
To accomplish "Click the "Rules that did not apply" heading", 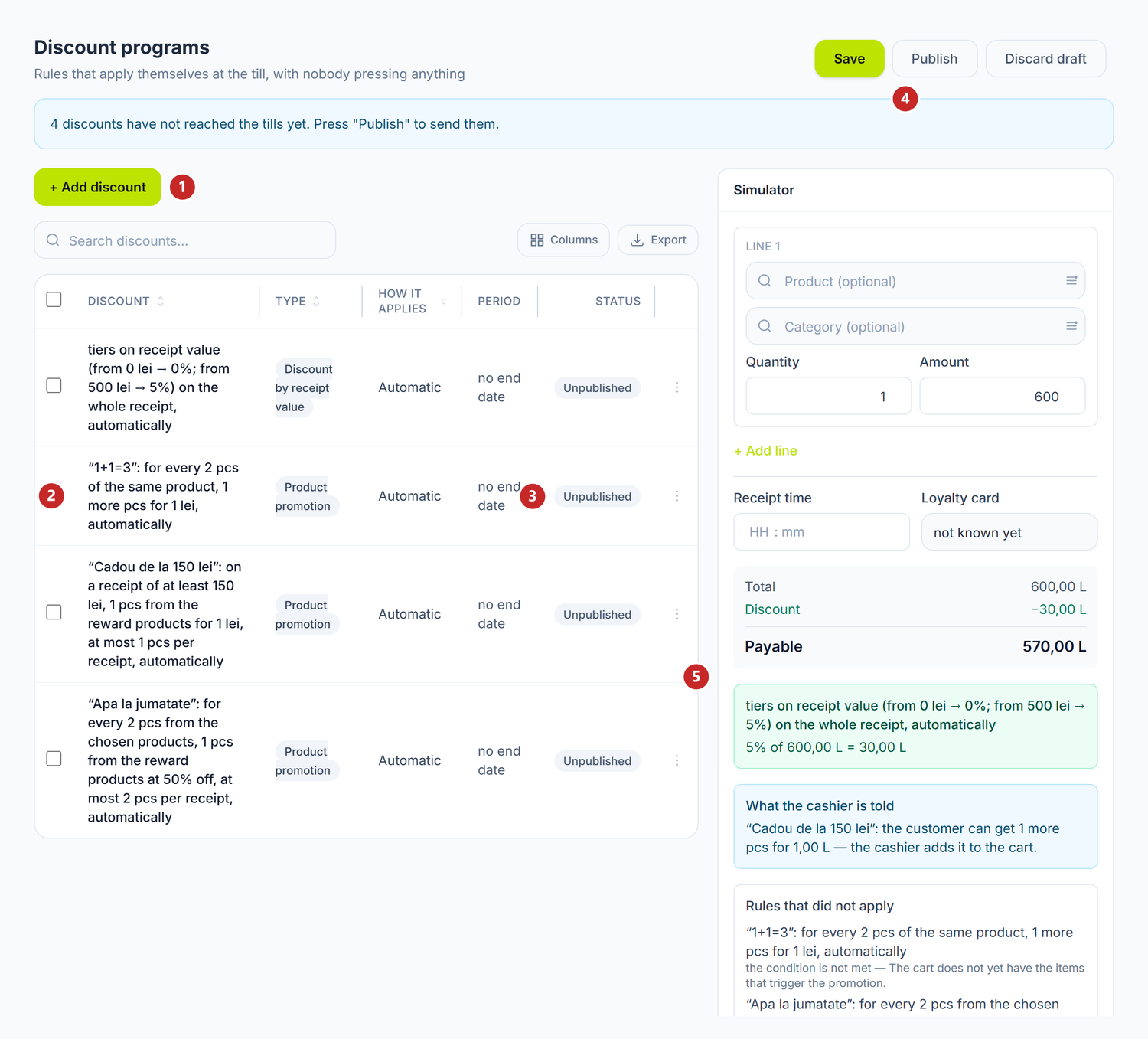I will [x=820, y=906].
